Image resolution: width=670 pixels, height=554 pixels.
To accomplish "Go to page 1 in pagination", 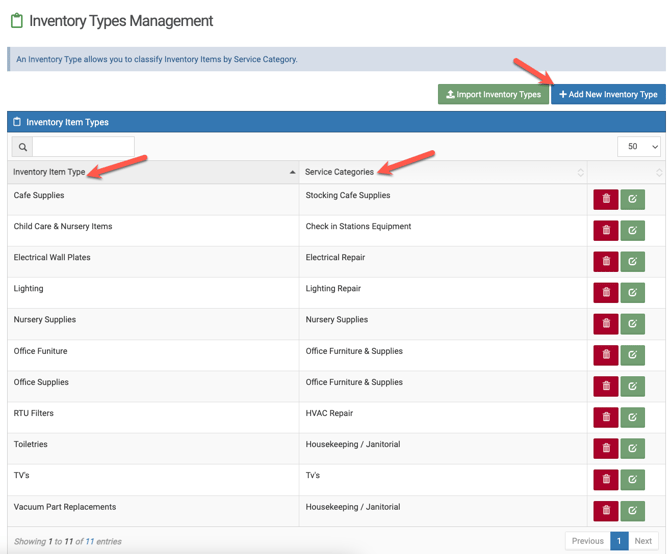I will pyautogui.click(x=619, y=541).
